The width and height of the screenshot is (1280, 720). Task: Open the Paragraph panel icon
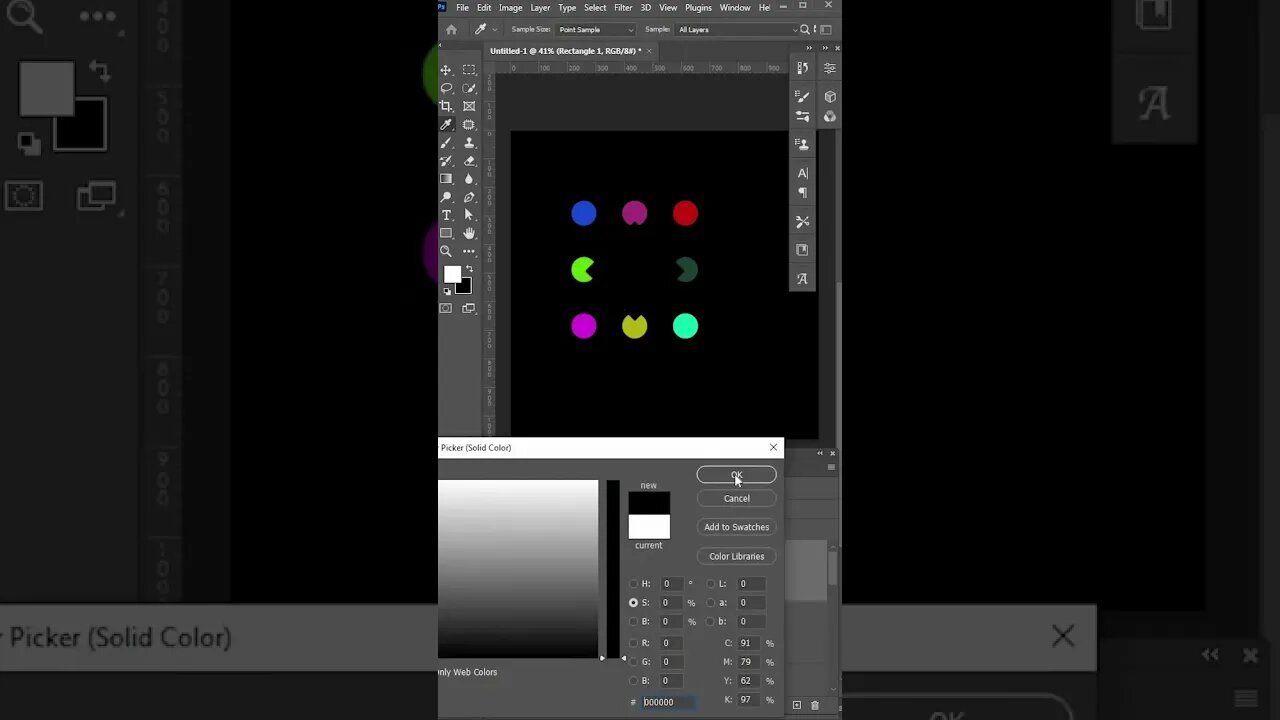coord(802,193)
